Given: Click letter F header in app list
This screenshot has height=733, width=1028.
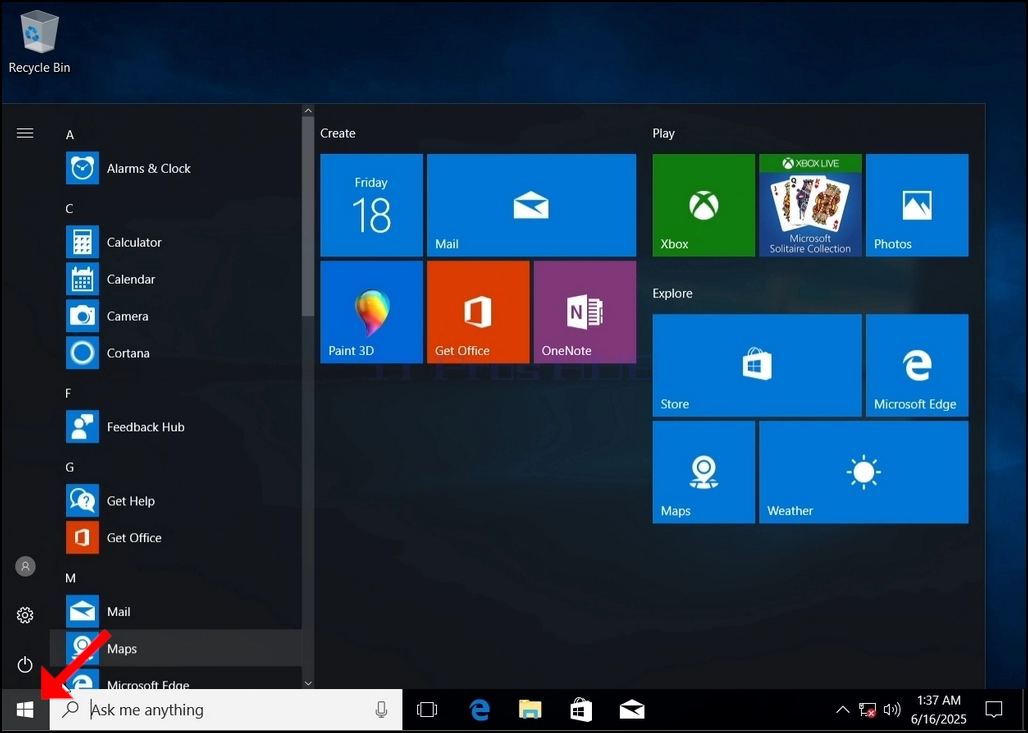Looking at the screenshot, I should pos(68,393).
